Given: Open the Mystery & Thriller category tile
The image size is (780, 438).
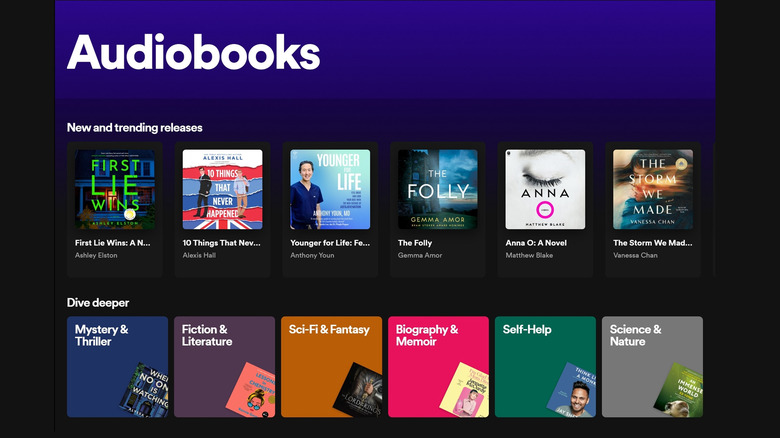Looking at the screenshot, I should (x=117, y=367).
